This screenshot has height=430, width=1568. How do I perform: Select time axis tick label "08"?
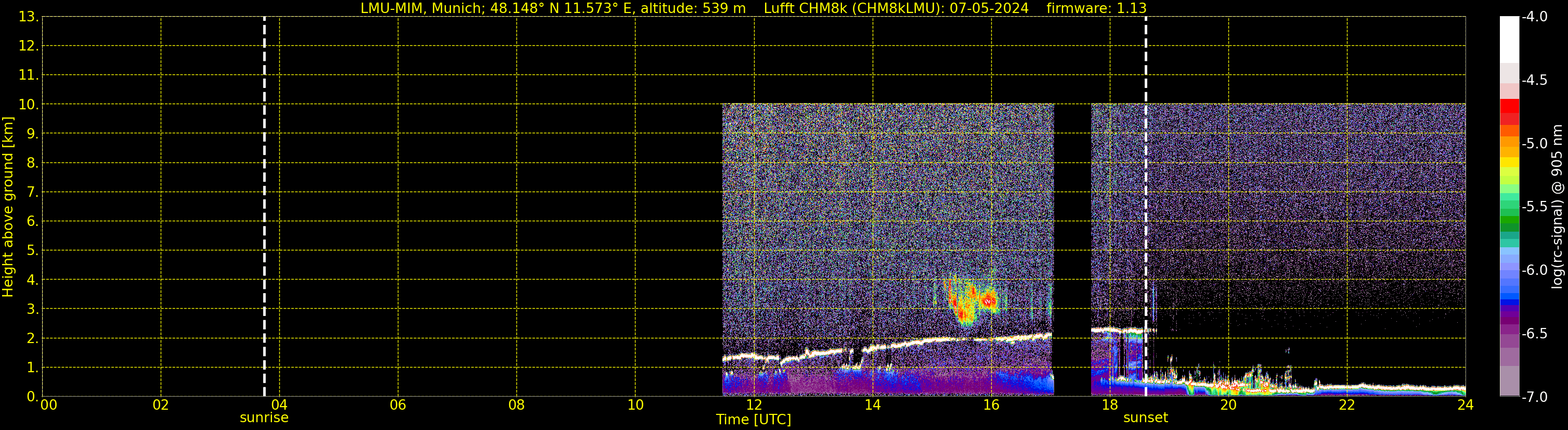coord(517,405)
